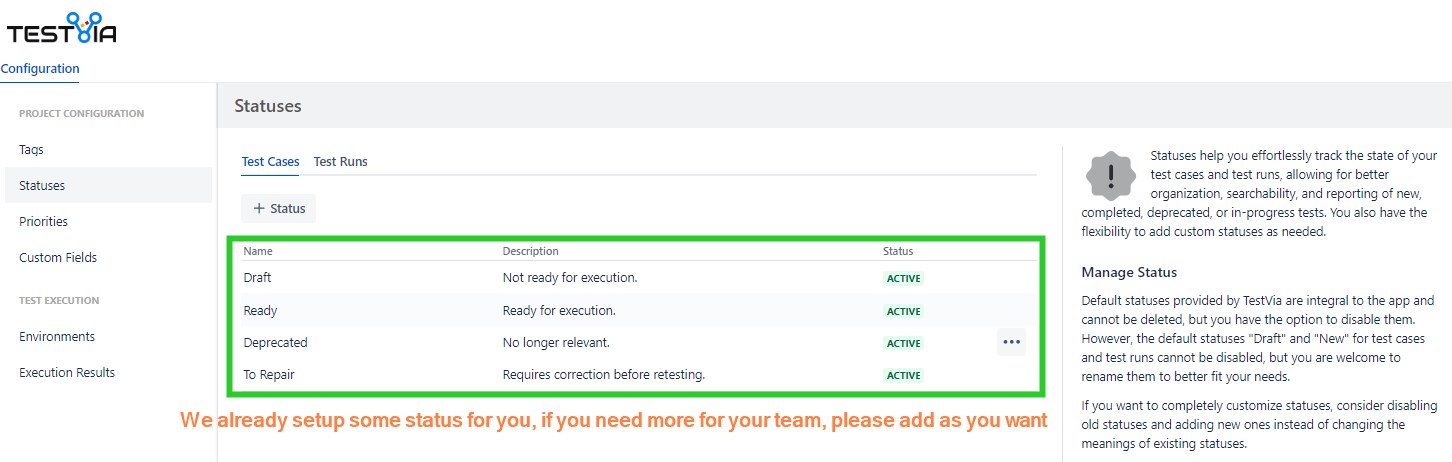Open the three-dot menu for Deprecated
The height and width of the screenshot is (462, 1452).
click(1011, 342)
